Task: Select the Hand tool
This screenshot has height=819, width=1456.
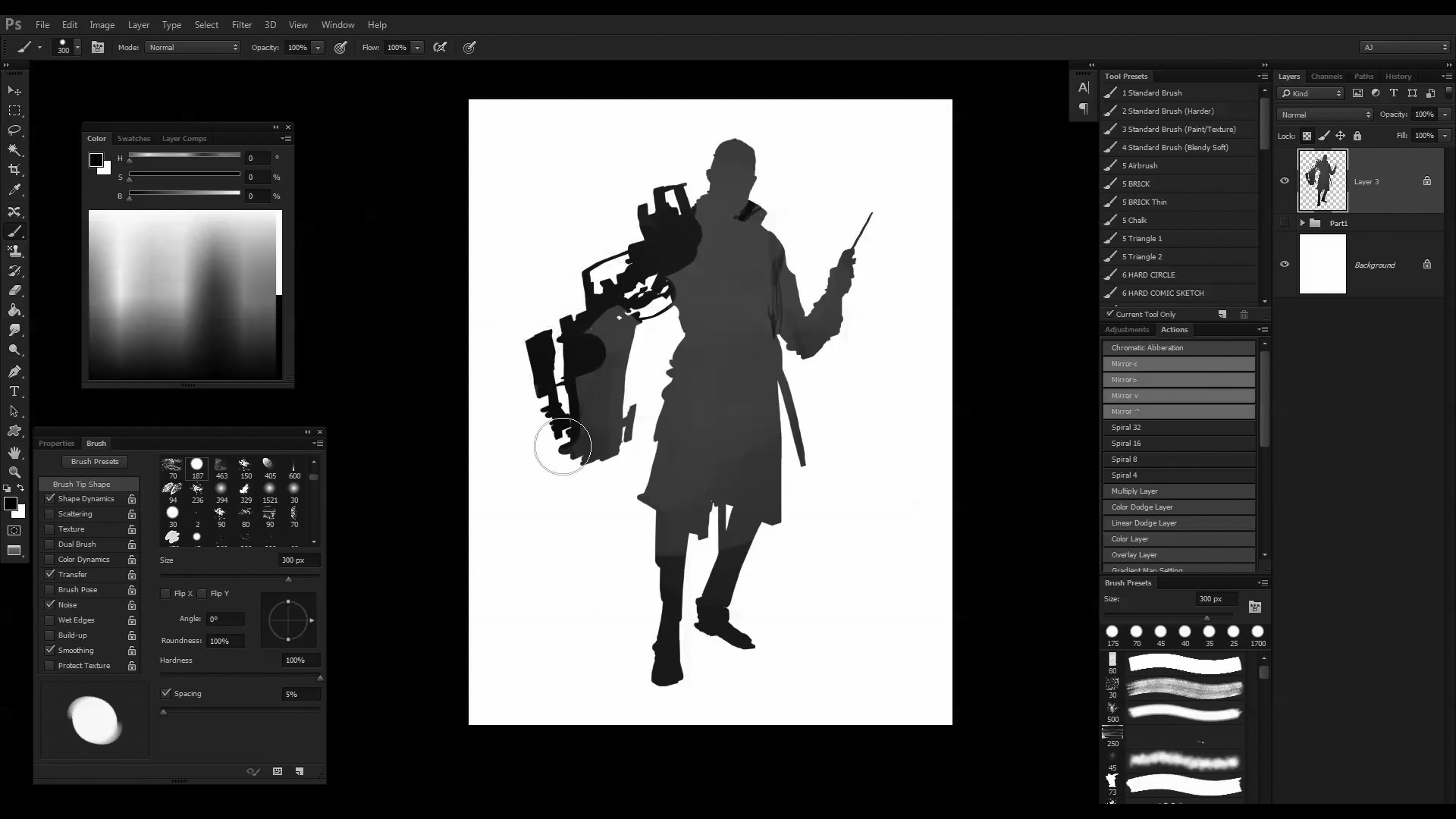Action: point(14,452)
